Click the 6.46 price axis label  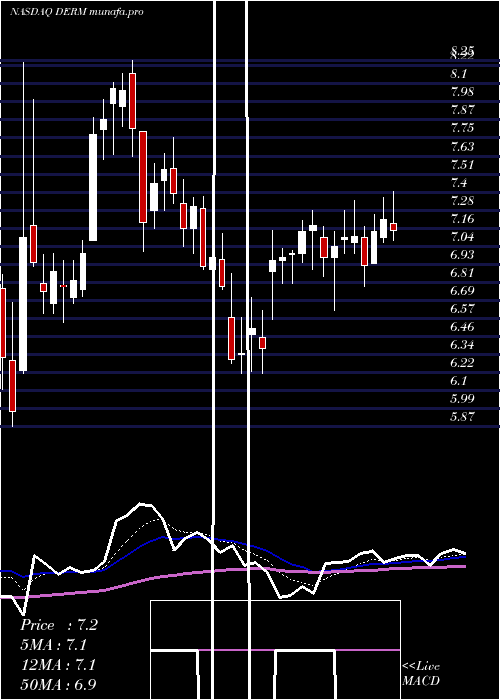coord(462,327)
